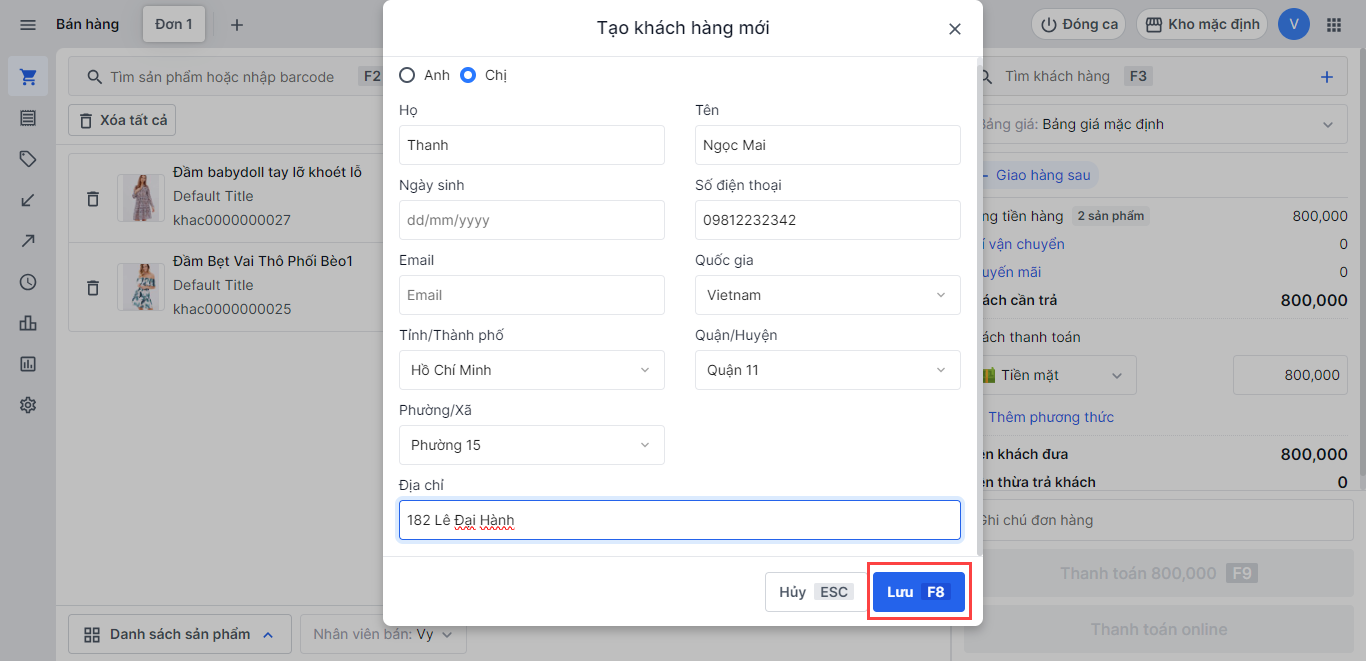Add new customer with plus icon

[1327, 77]
